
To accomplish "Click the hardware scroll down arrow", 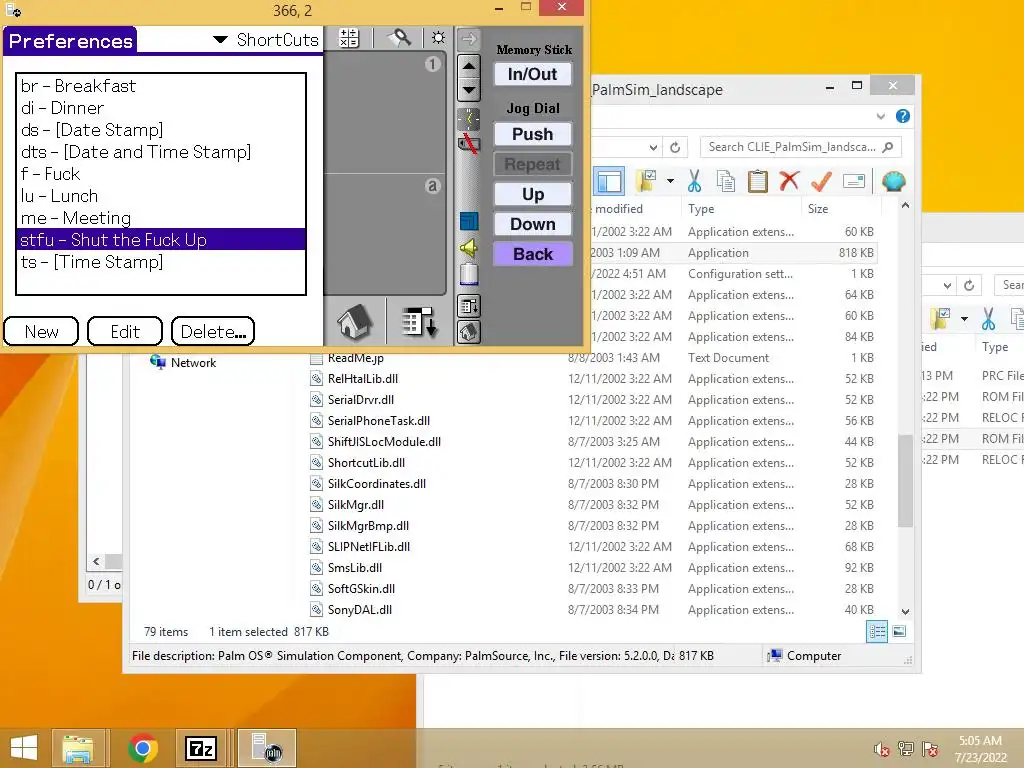I will click(x=469, y=89).
